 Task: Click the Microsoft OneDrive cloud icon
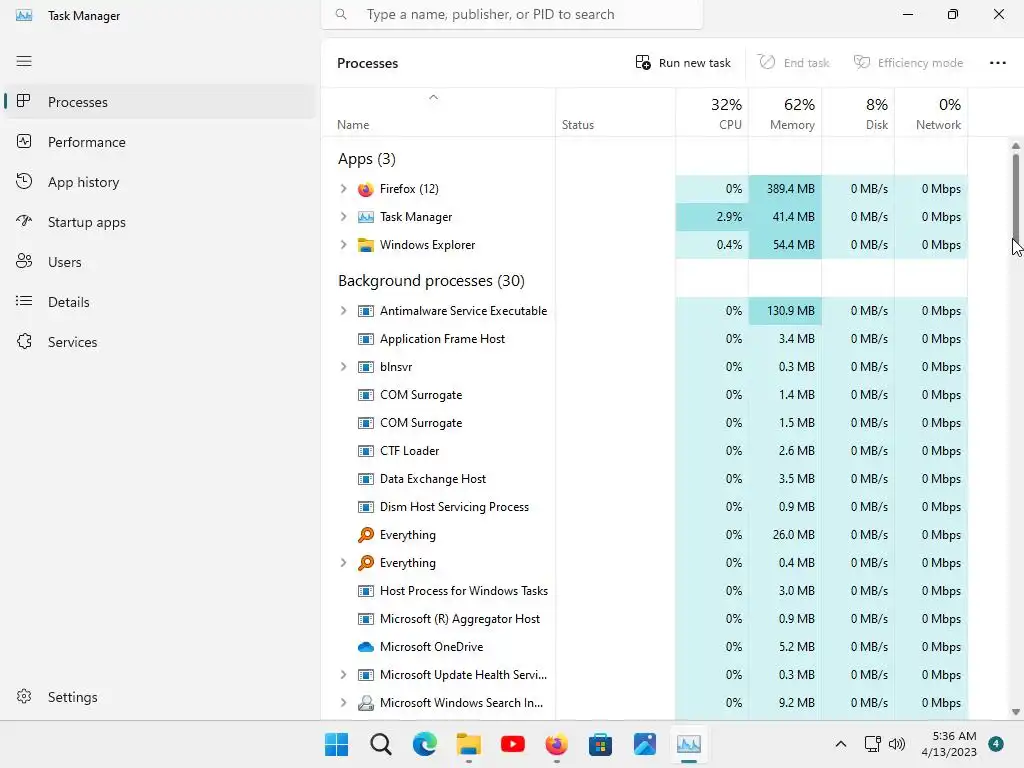point(366,647)
